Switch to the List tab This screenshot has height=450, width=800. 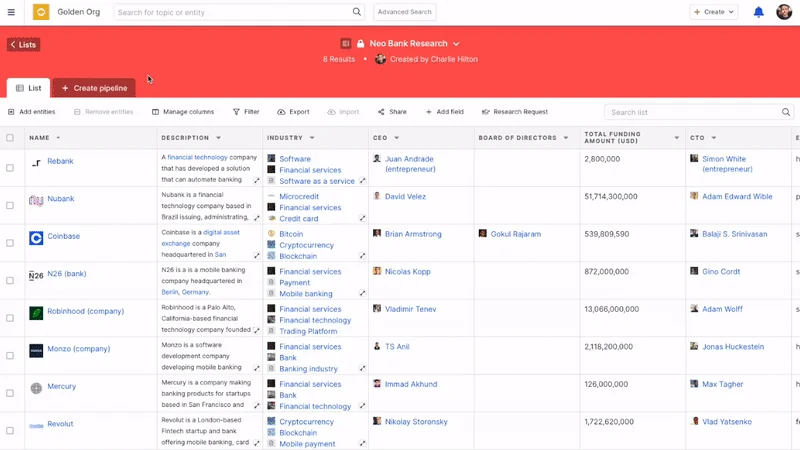click(x=29, y=88)
